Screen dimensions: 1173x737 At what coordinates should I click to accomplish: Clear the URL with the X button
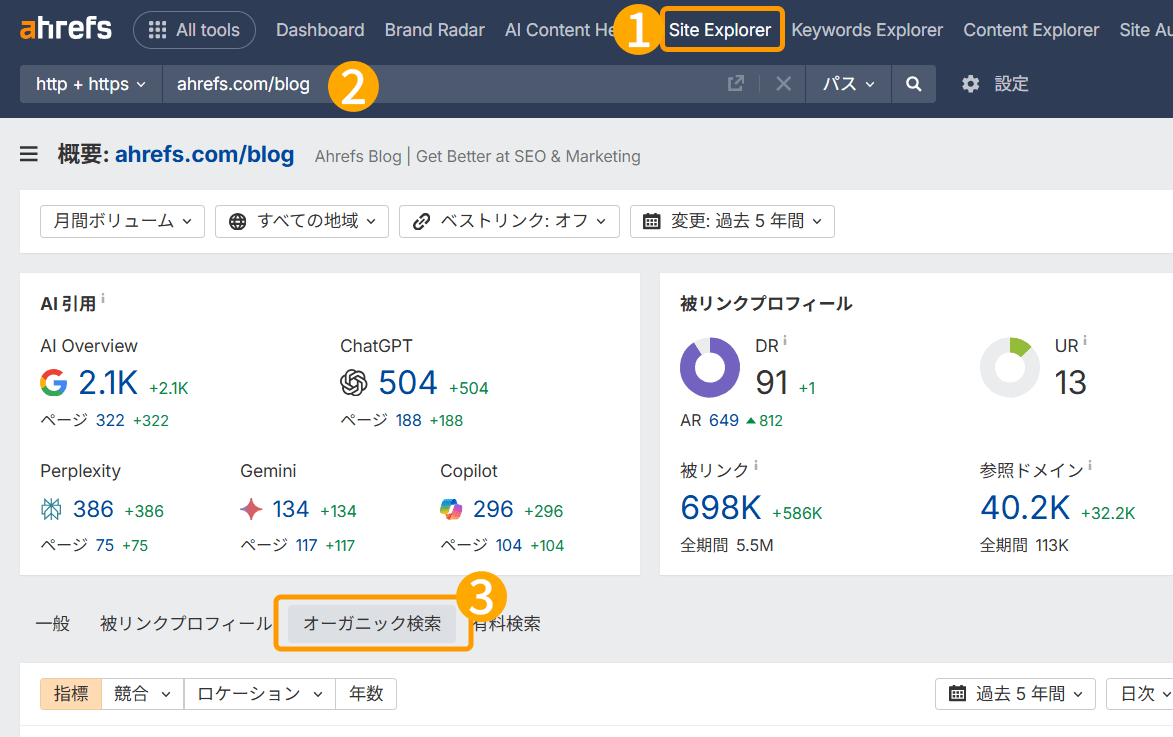[783, 84]
